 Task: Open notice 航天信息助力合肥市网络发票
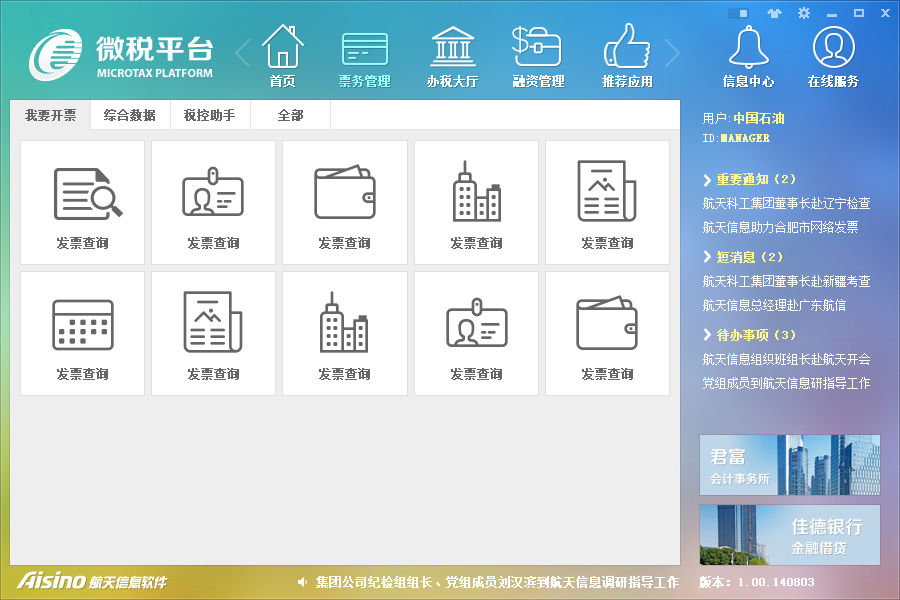(x=780, y=227)
